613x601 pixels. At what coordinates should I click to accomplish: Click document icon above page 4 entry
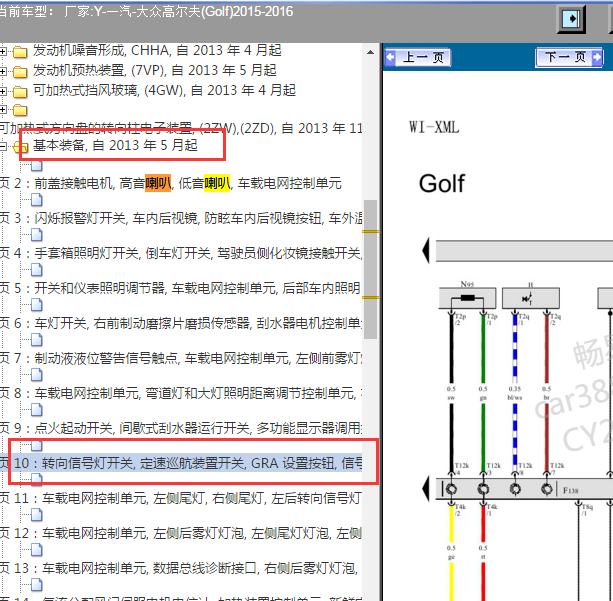[x=37, y=235]
